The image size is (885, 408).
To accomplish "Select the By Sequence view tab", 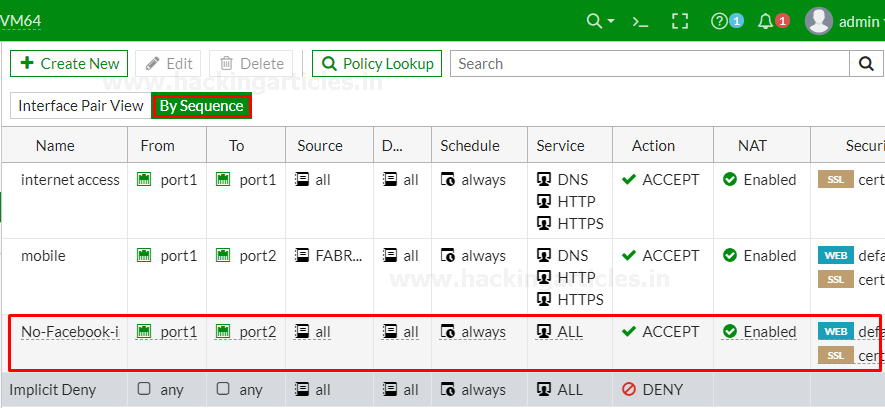I will tap(201, 106).
